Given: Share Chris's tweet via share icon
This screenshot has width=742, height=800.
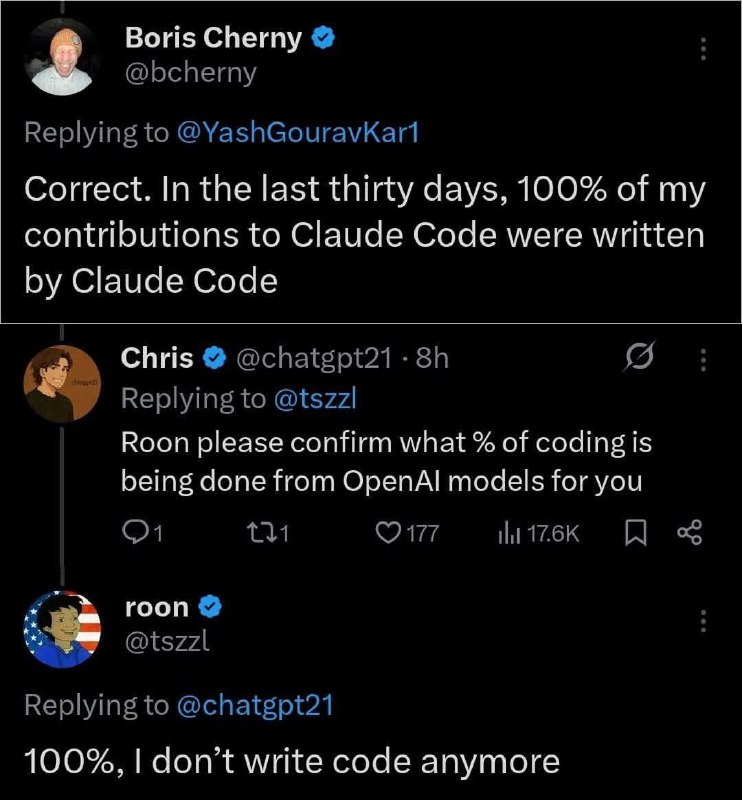Looking at the screenshot, I should 690,533.
